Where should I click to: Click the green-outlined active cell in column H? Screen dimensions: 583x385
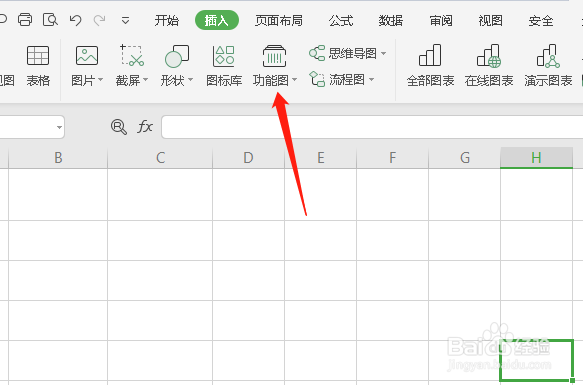(536, 360)
